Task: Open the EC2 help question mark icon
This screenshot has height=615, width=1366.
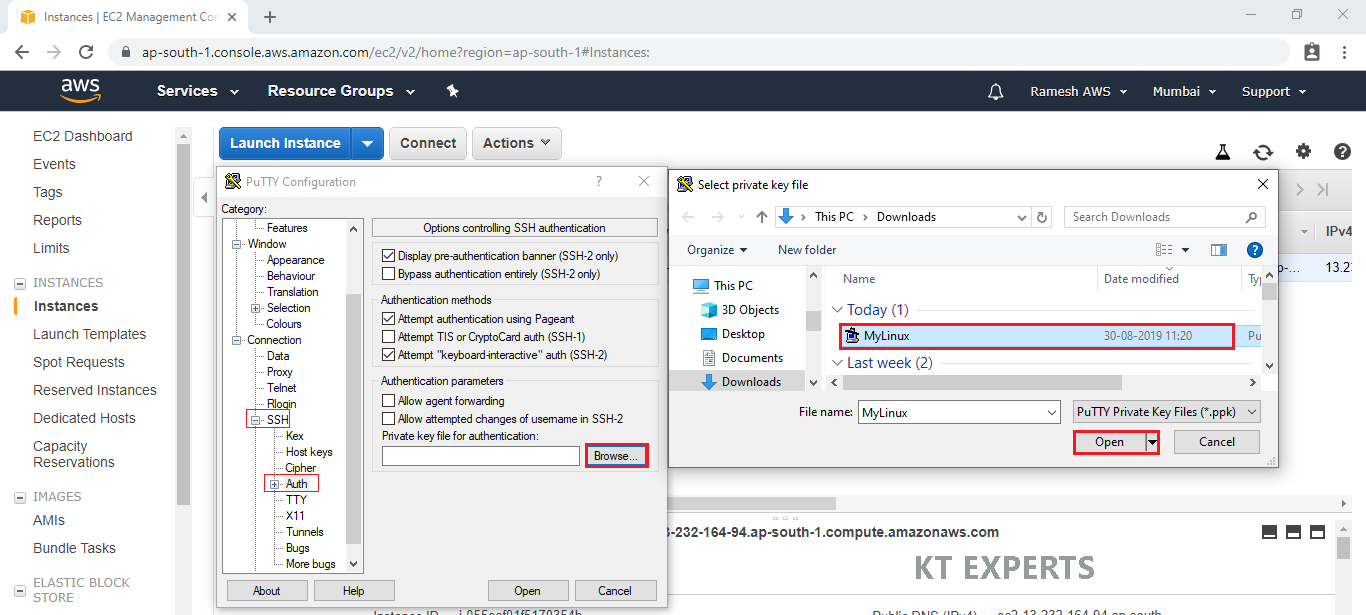Action: 1342,152
